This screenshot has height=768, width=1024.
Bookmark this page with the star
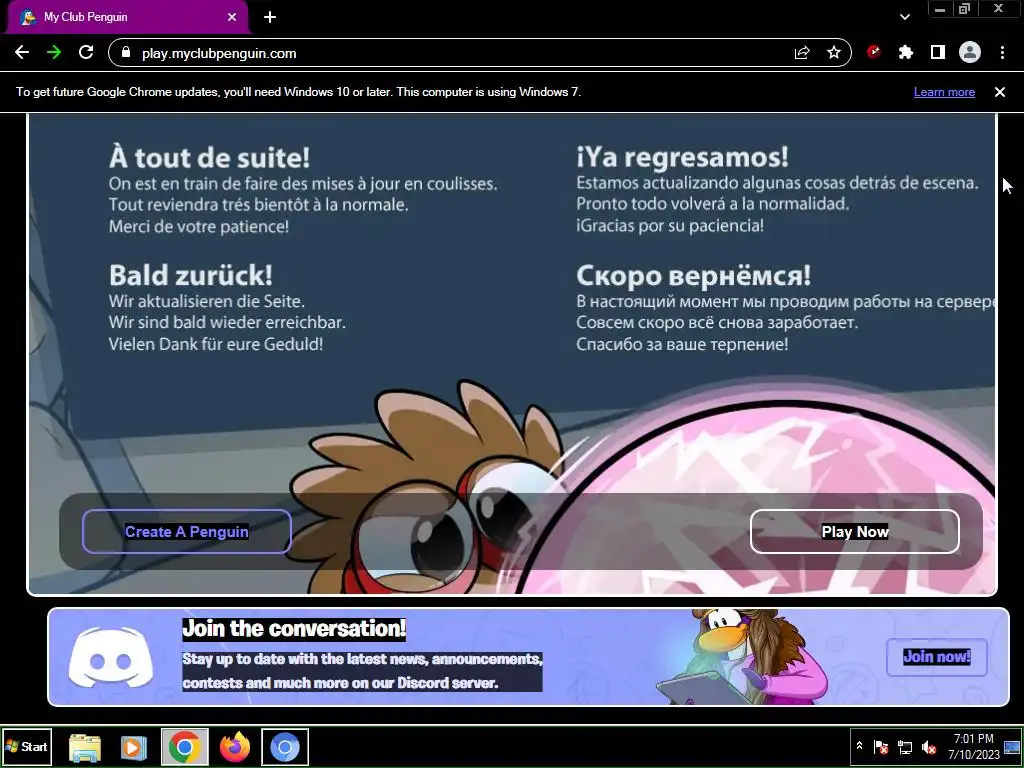tap(834, 53)
